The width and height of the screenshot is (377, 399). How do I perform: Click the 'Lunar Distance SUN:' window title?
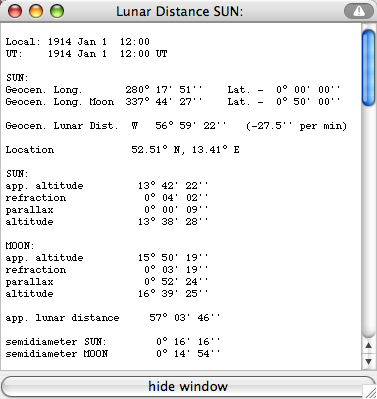click(x=179, y=12)
